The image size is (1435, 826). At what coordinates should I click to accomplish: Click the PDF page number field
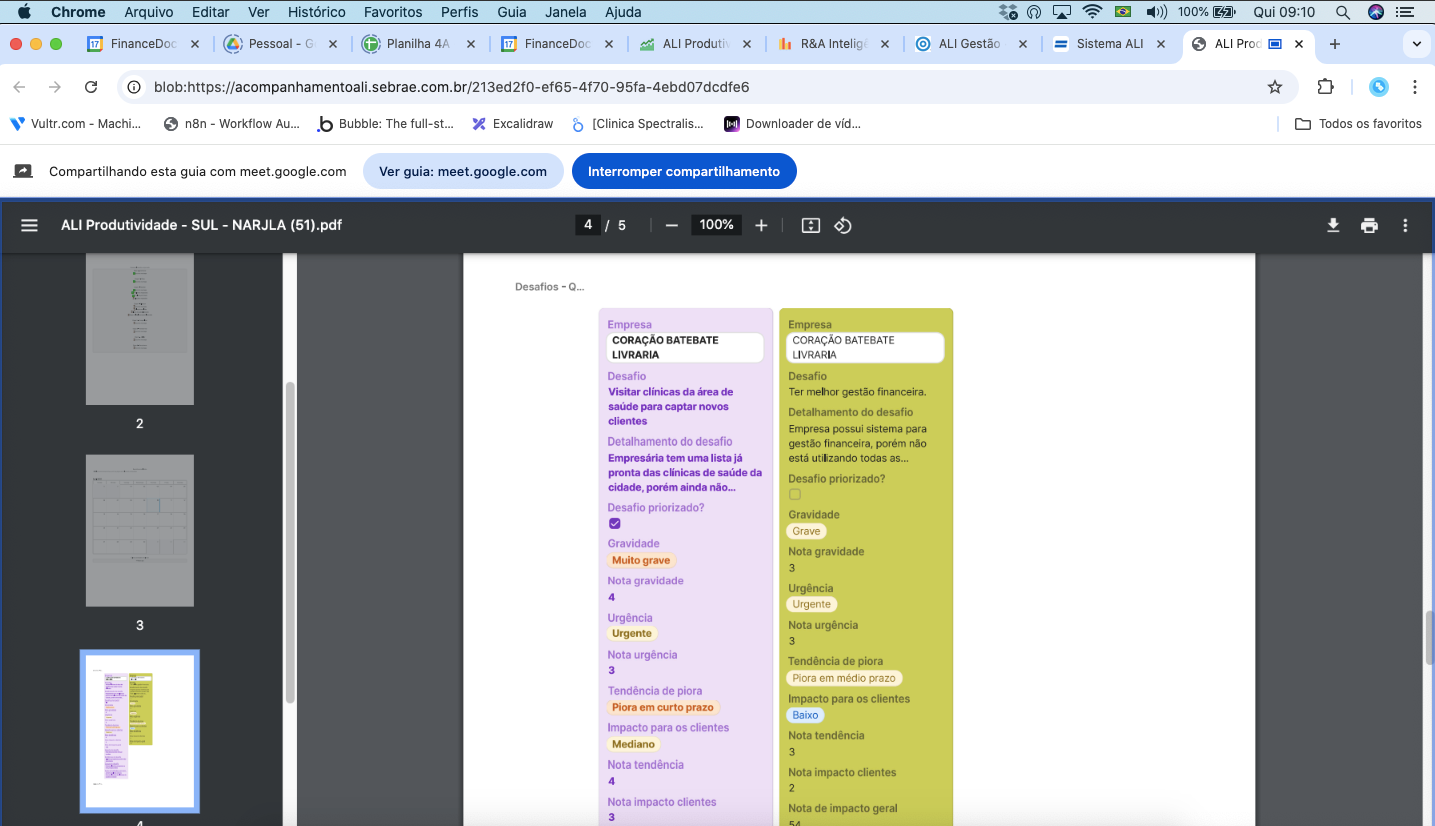pyautogui.click(x=588, y=225)
